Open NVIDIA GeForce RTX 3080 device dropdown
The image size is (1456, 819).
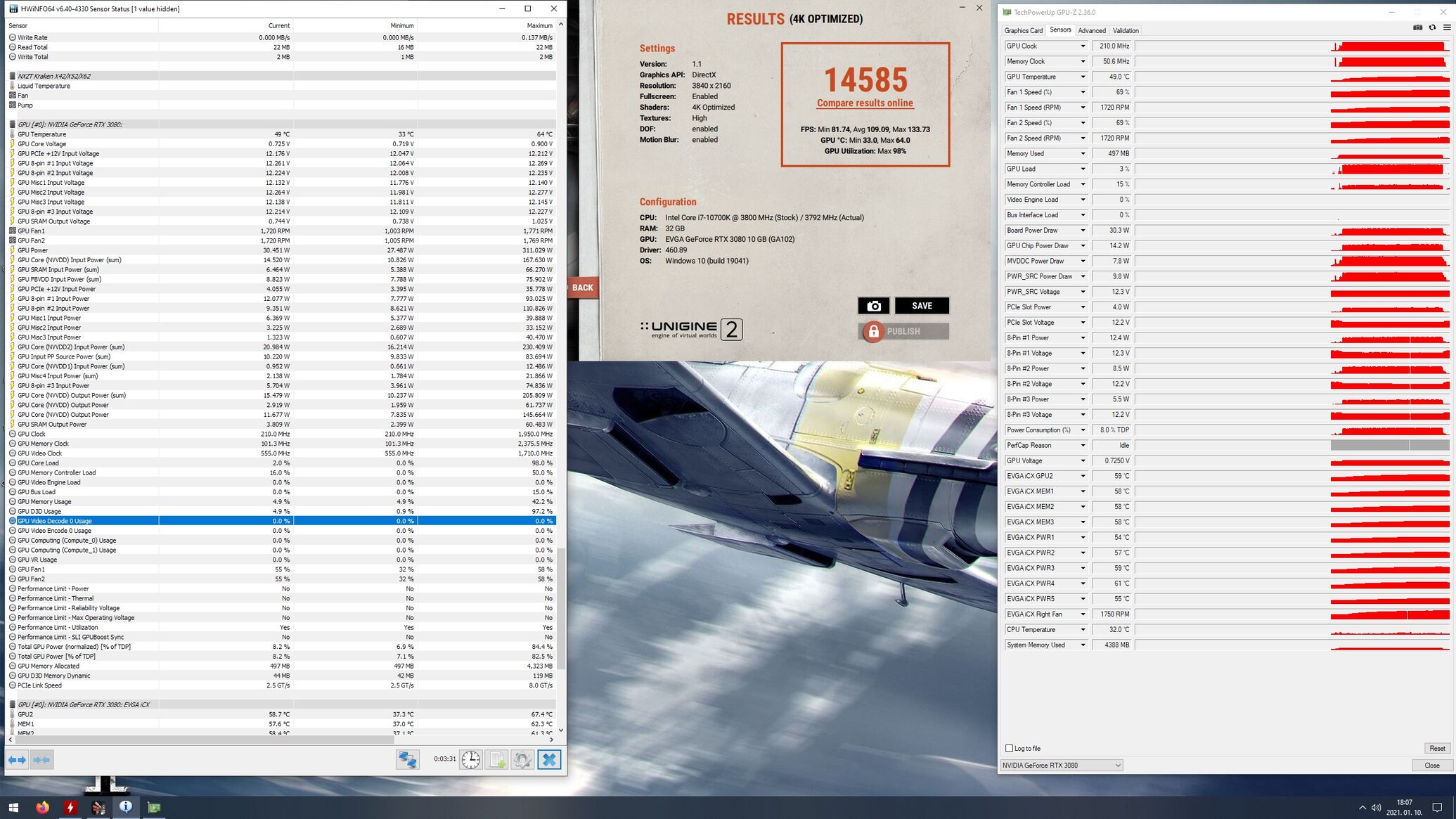click(1061, 765)
